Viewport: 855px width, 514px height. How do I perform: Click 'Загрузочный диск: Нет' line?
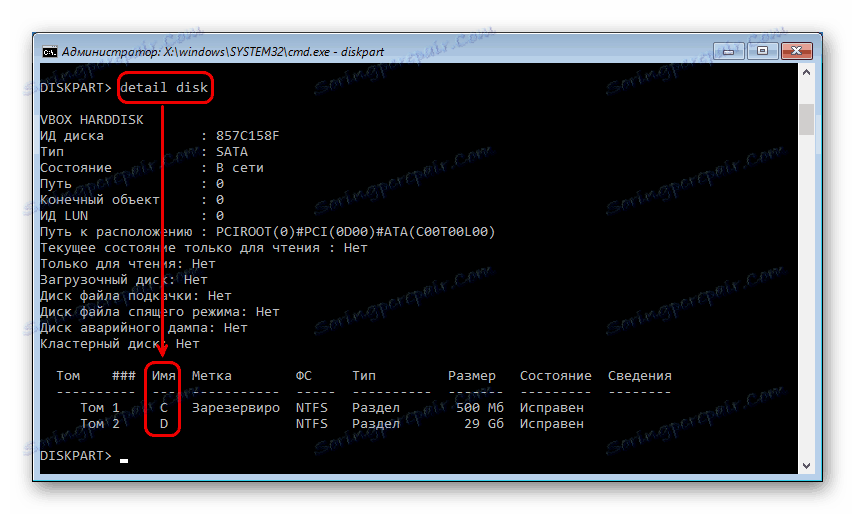pos(124,280)
